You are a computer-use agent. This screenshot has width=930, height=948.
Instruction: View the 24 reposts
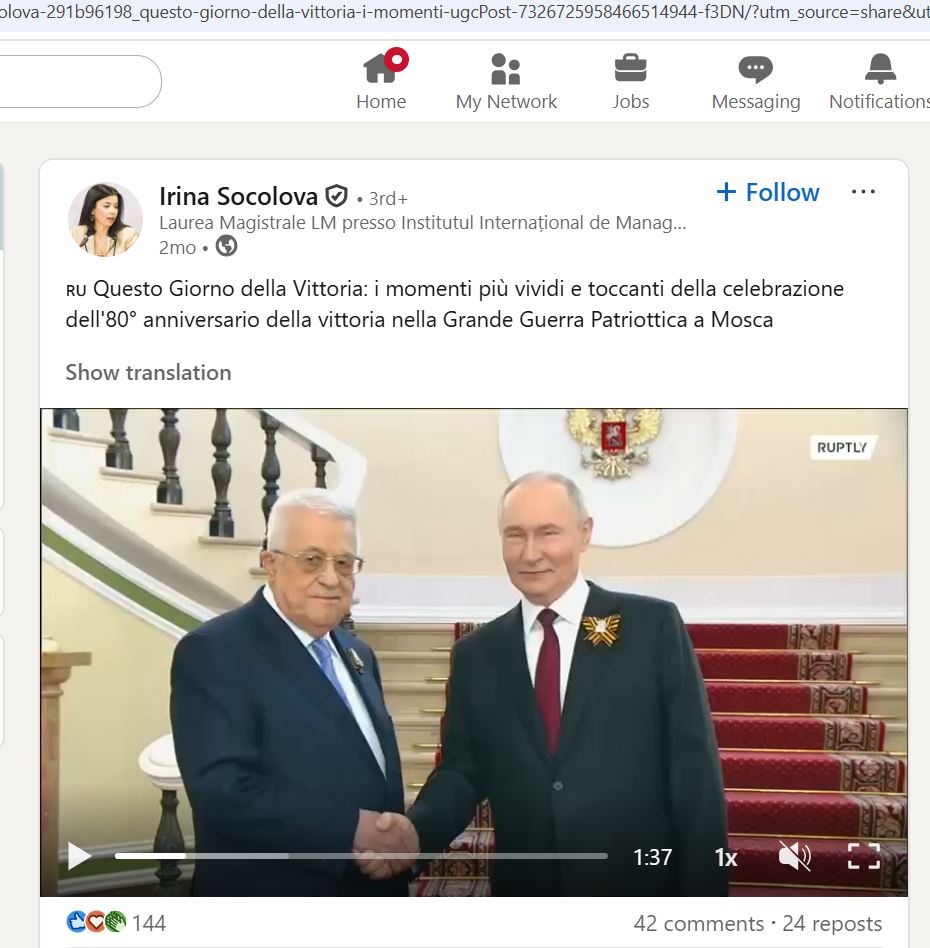click(x=832, y=923)
